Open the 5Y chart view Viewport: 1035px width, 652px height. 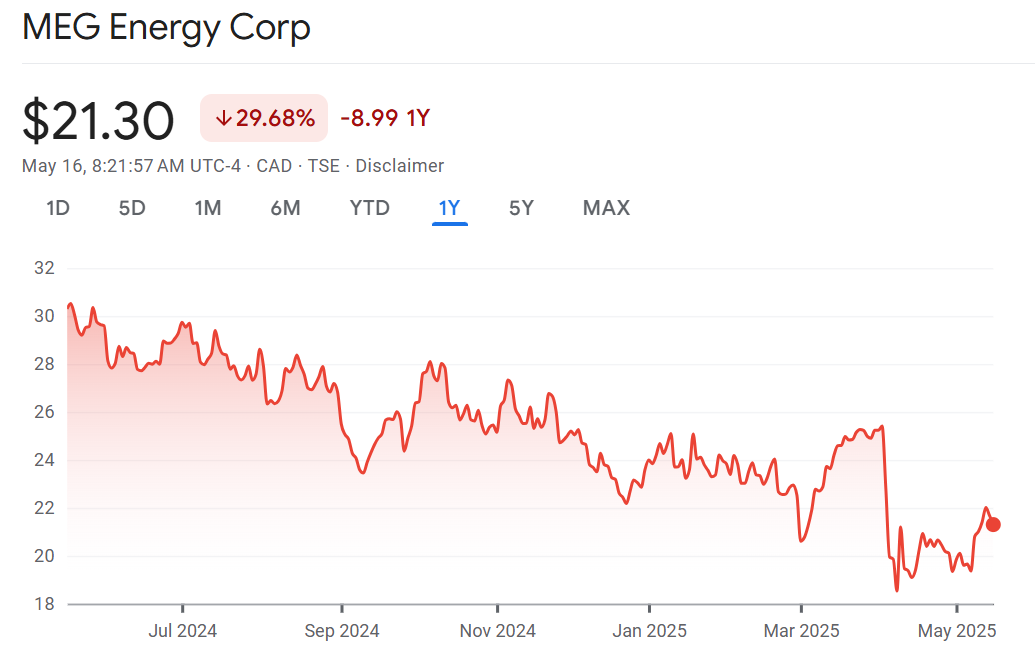point(521,208)
